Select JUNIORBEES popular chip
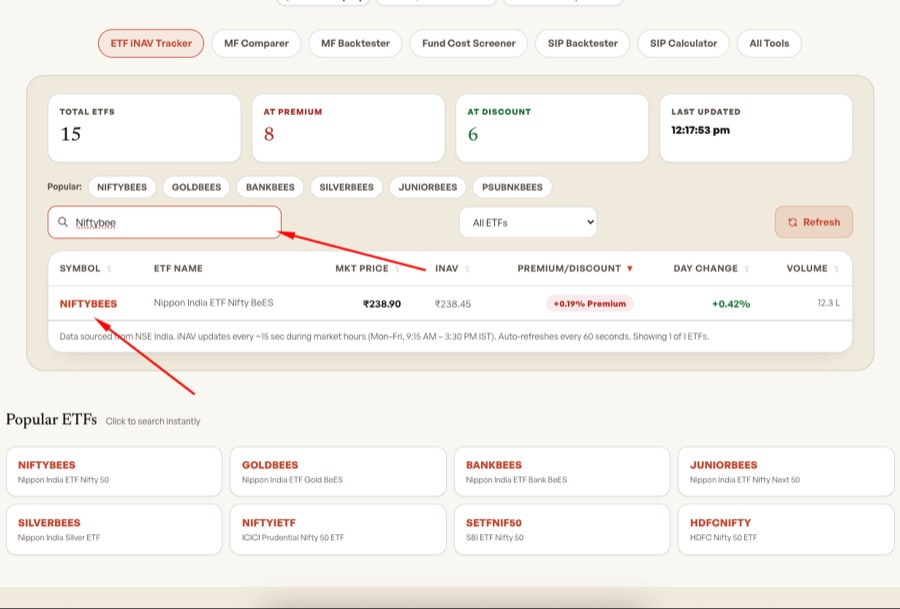This screenshot has width=900, height=609. point(428,187)
